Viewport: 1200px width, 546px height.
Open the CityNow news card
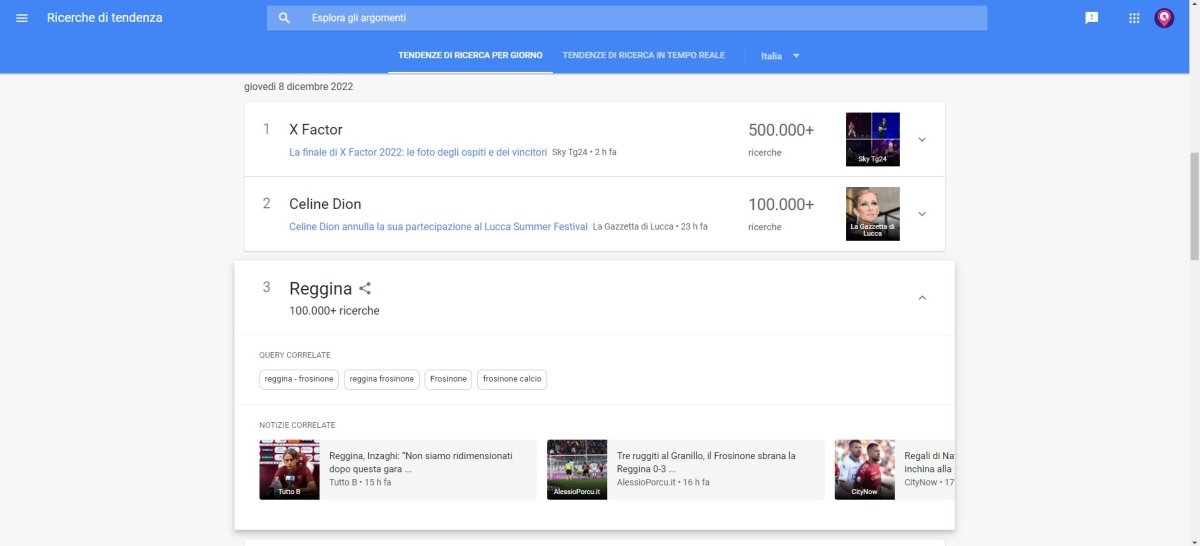[895, 469]
